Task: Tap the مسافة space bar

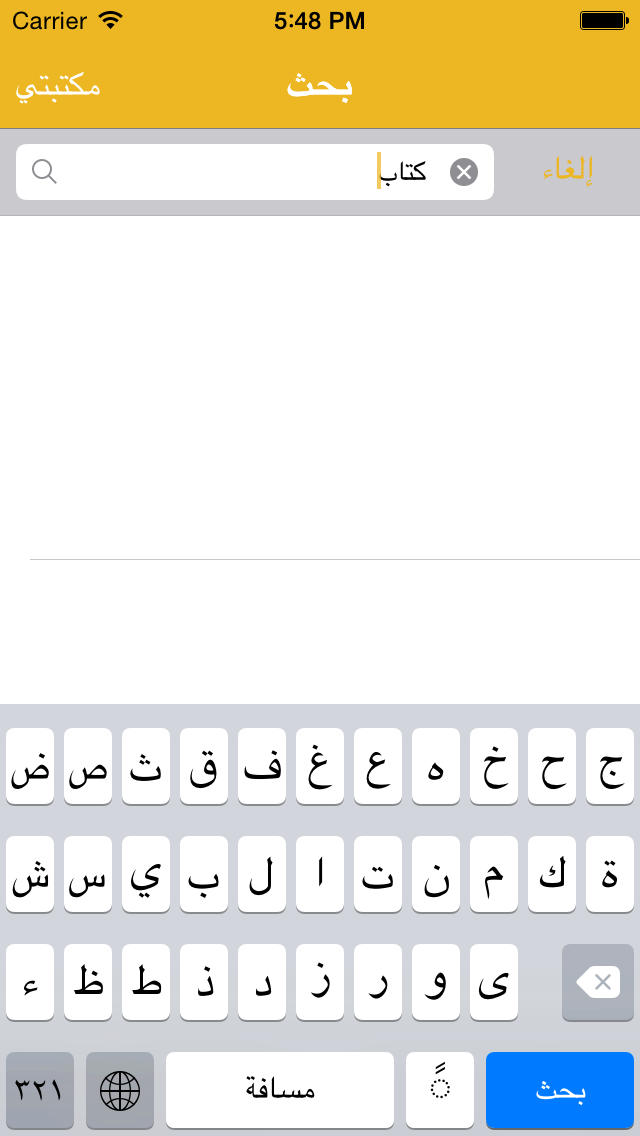Action: pyautogui.click(x=280, y=1090)
